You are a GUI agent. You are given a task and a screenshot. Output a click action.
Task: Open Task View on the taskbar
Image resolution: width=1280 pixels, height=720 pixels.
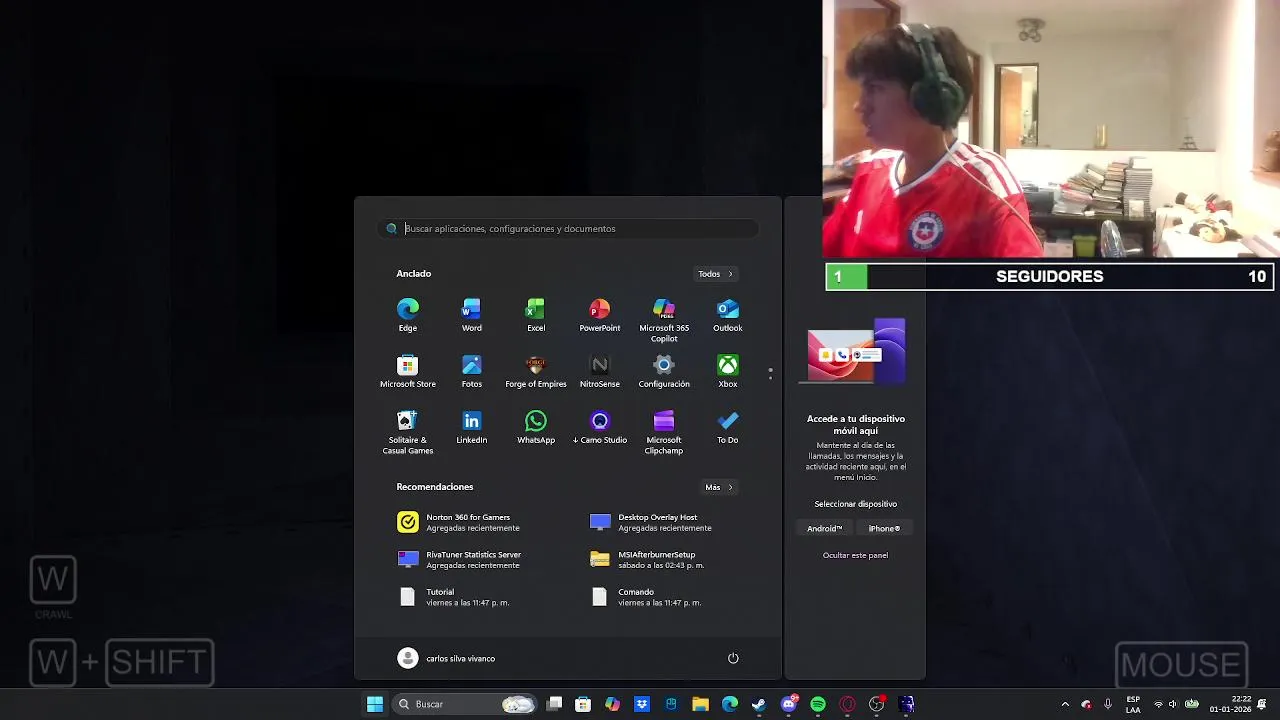555,704
